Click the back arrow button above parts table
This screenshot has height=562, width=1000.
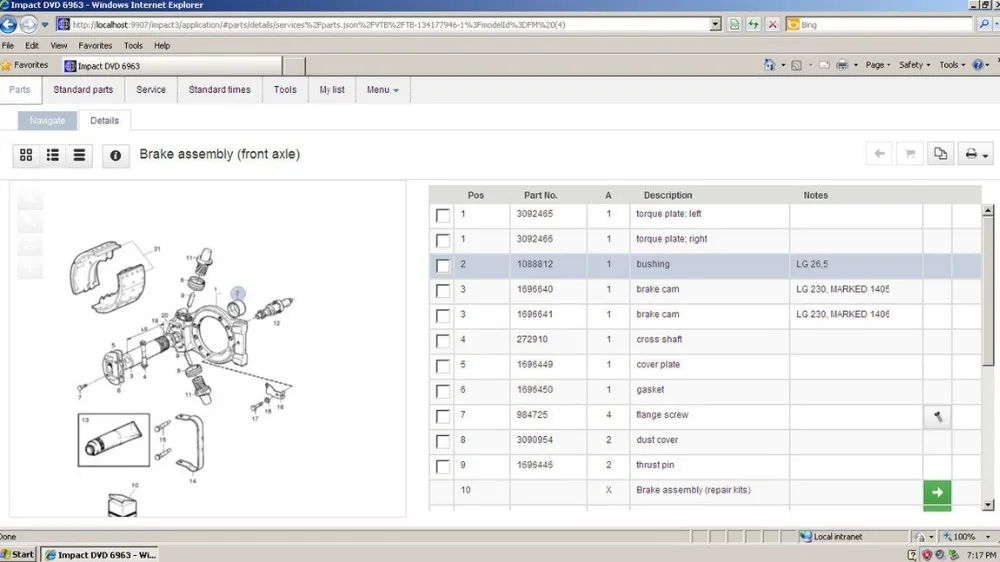tap(879, 154)
